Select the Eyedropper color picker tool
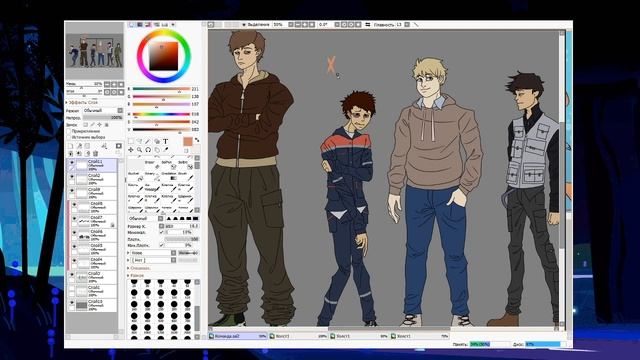Image resolution: width=640 pixels, height=360 pixels. 166,150
